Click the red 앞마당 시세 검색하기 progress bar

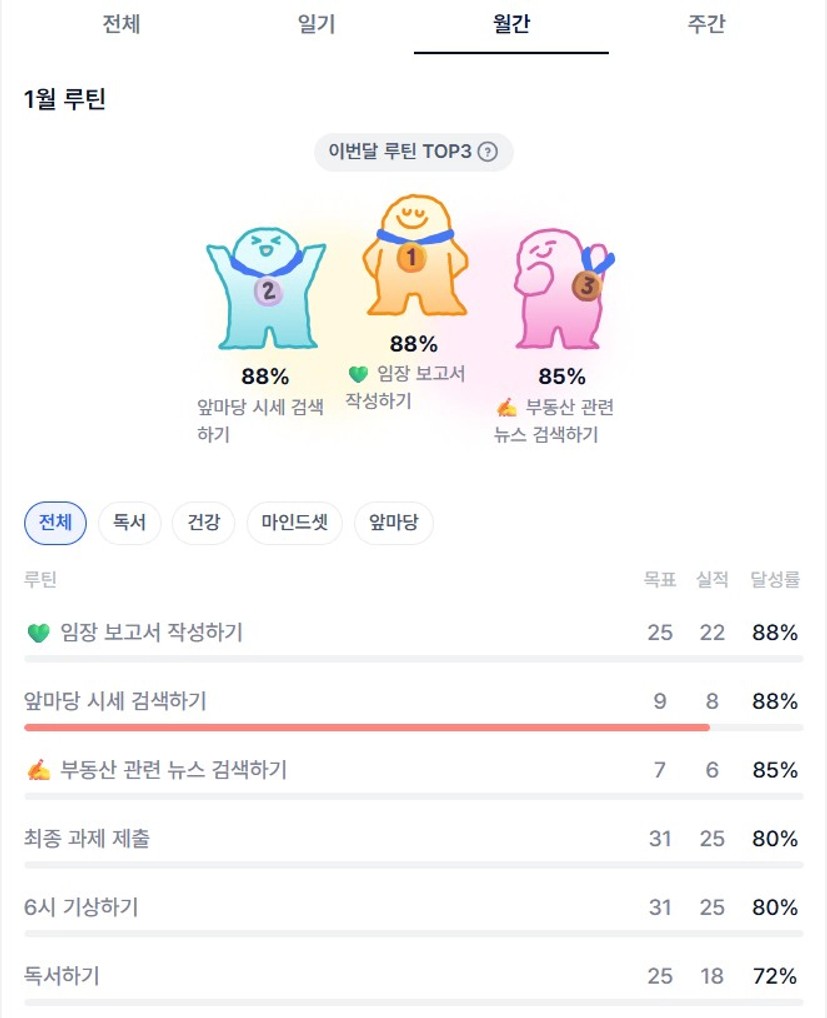(366, 727)
